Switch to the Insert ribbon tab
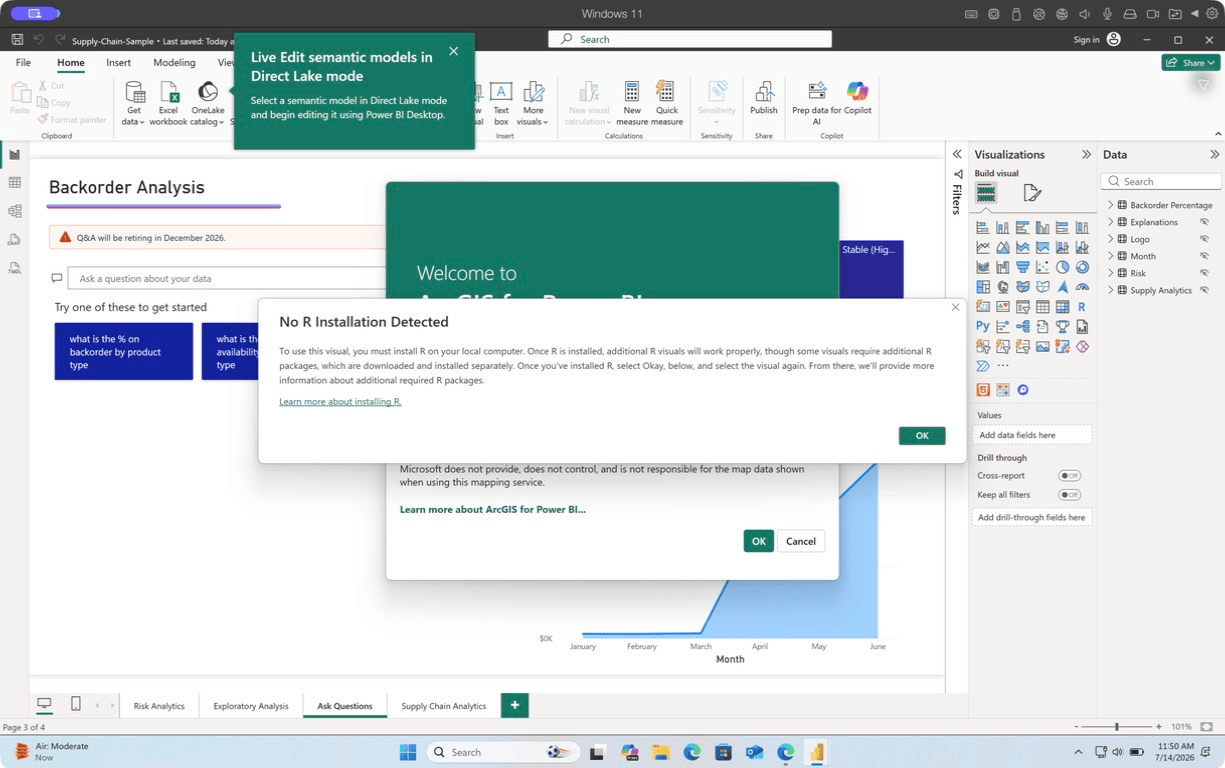Viewport: 1225px width, 768px height. point(118,62)
